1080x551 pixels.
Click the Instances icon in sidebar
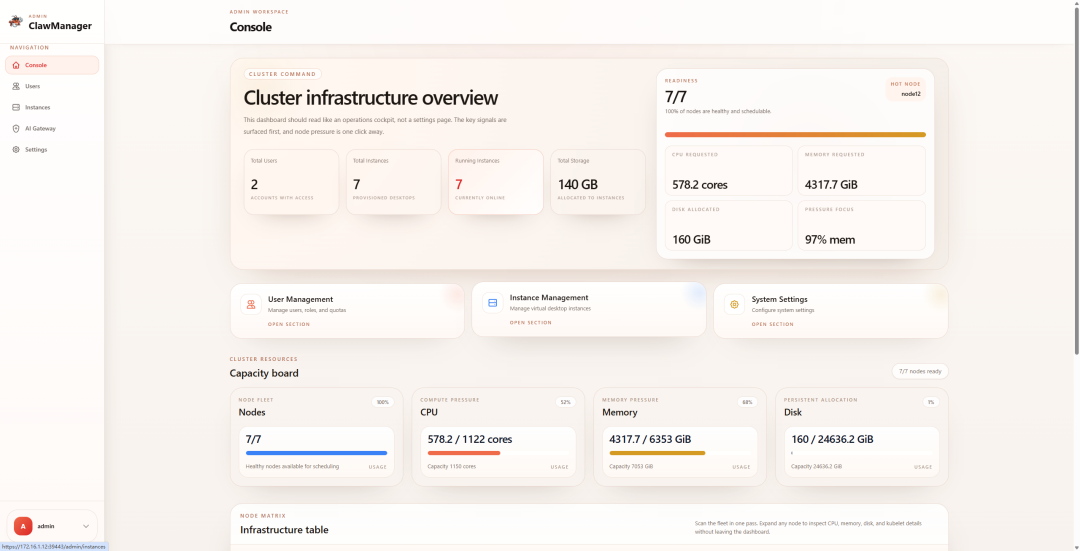pos(16,107)
